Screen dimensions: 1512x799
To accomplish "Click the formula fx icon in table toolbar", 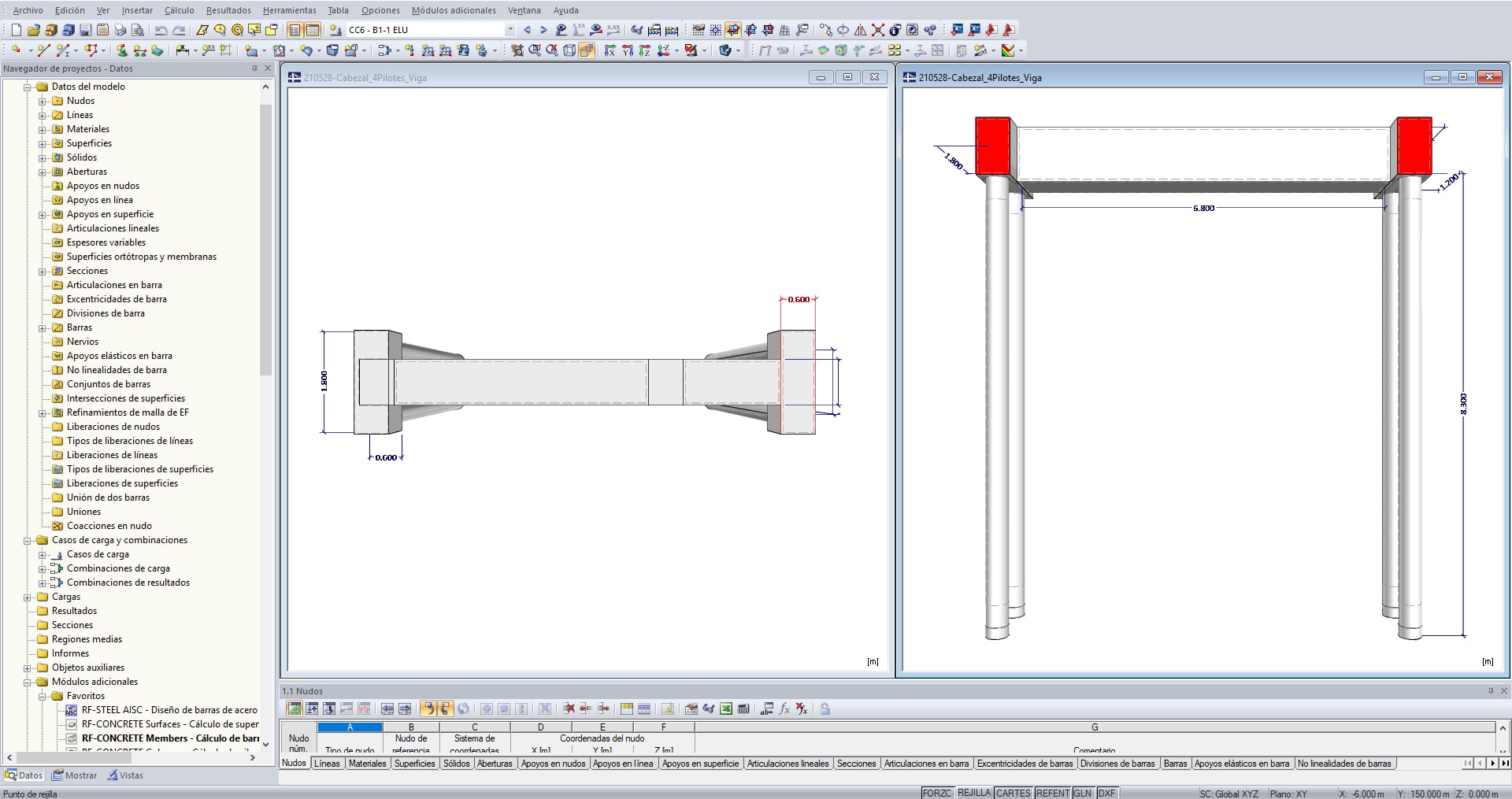I will click(784, 708).
